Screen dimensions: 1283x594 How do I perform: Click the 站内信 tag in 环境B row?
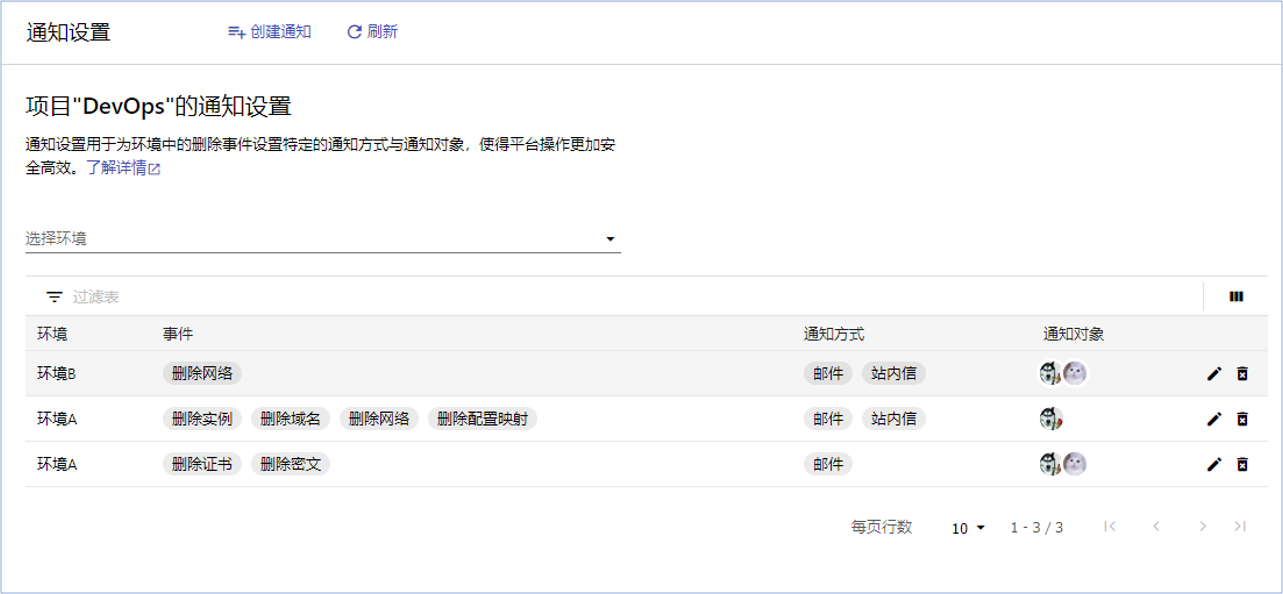(x=894, y=374)
